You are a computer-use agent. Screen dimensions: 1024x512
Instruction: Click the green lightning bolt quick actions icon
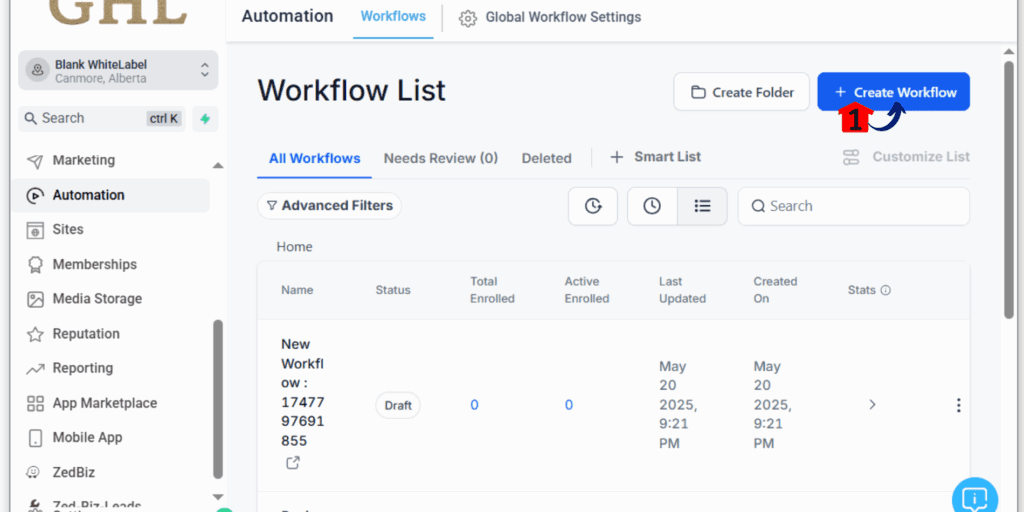coord(205,118)
